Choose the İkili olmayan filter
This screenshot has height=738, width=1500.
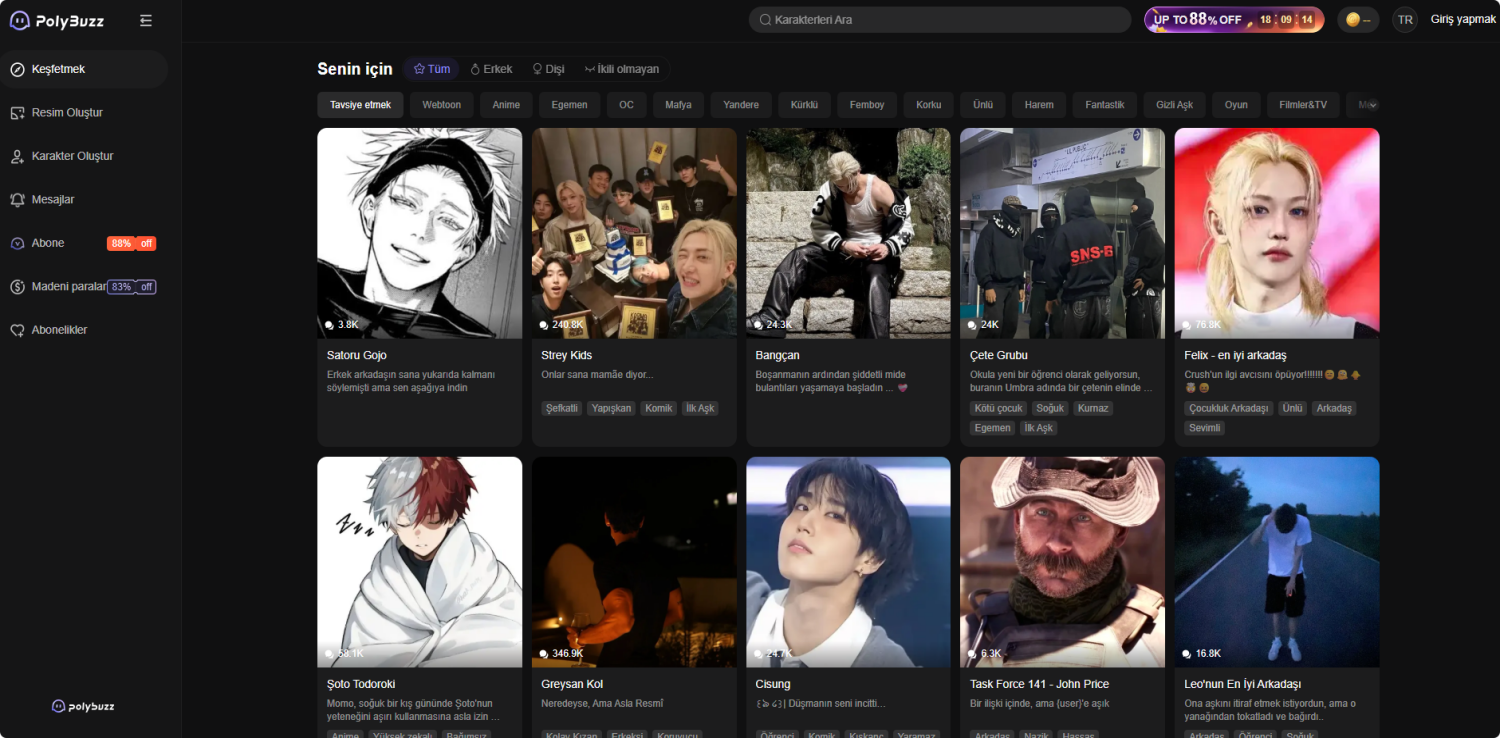pyautogui.click(x=622, y=69)
